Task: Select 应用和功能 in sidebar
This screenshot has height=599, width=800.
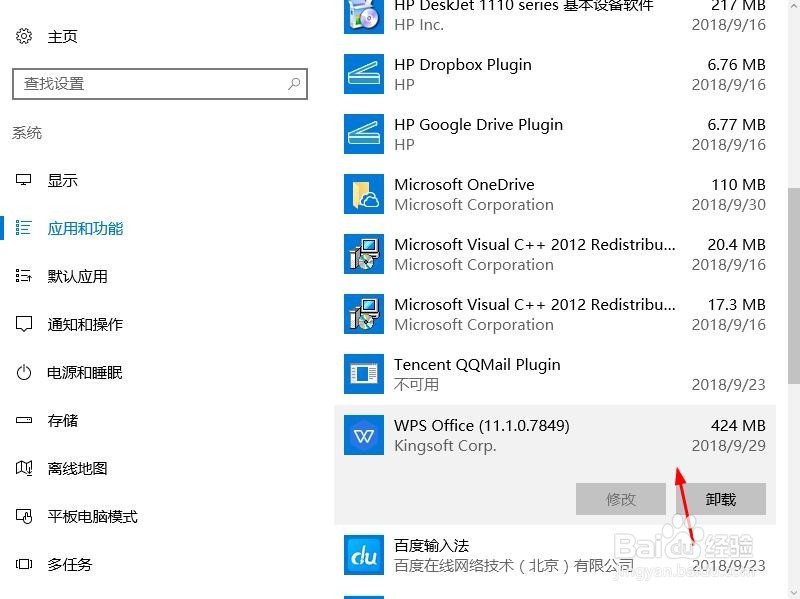Action: click(x=85, y=229)
